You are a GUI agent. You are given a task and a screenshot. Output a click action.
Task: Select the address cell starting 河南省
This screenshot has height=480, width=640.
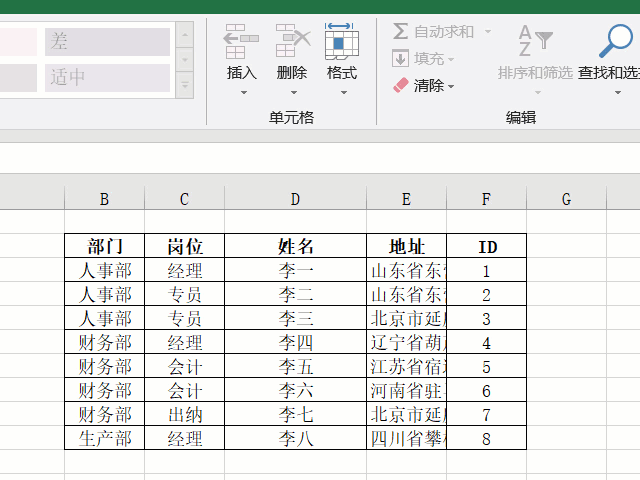point(407,390)
